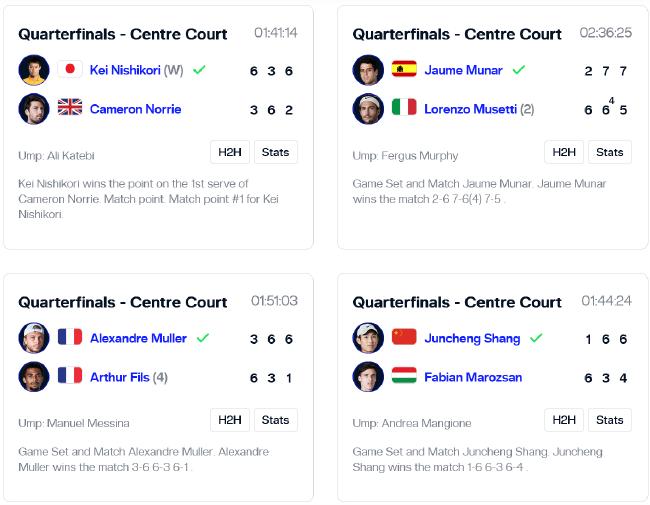Click Juncheng Shang's avatar photo
Image resolution: width=650 pixels, height=505 pixels.
(x=368, y=338)
